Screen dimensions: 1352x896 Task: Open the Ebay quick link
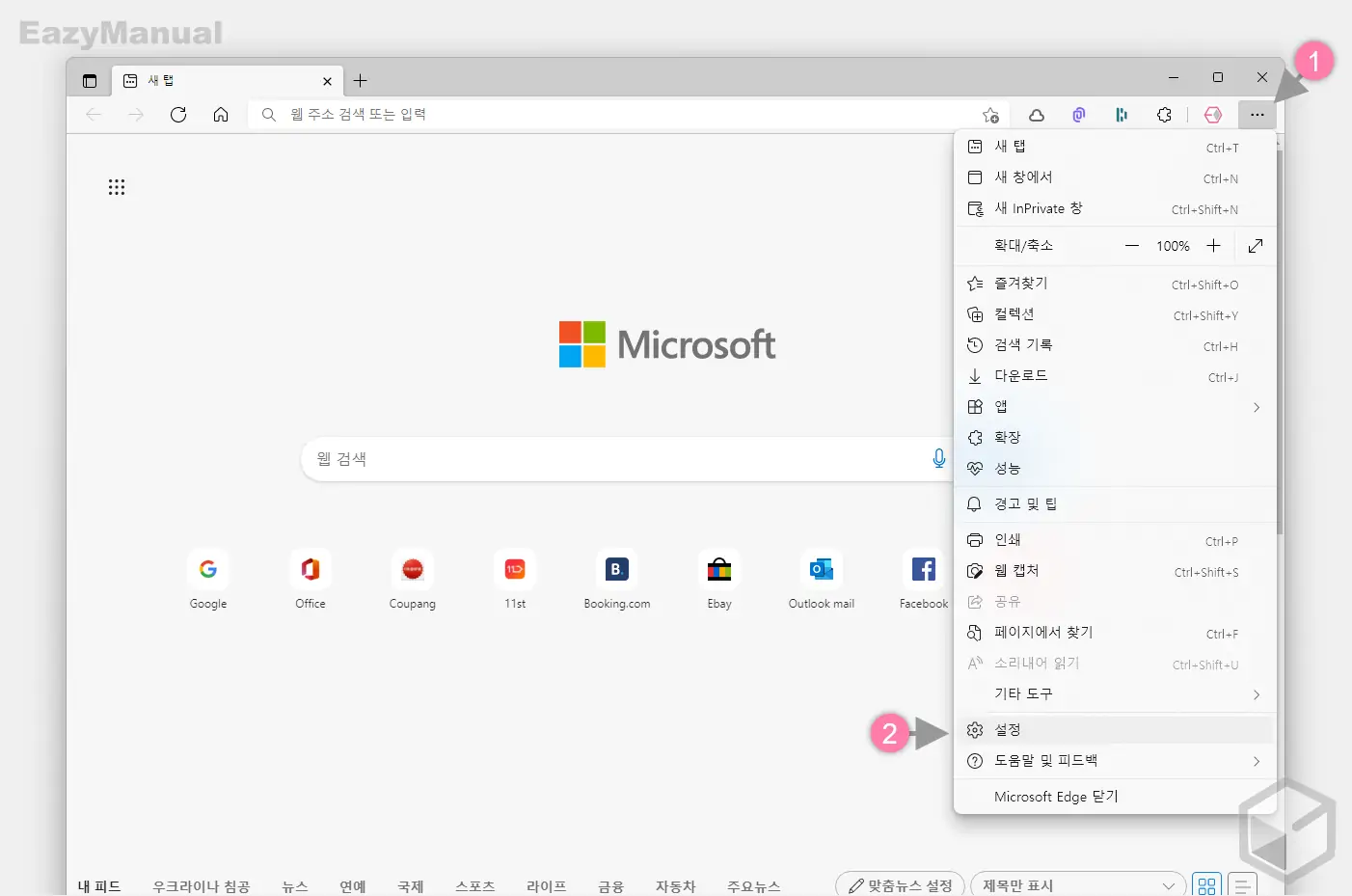(719, 580)
